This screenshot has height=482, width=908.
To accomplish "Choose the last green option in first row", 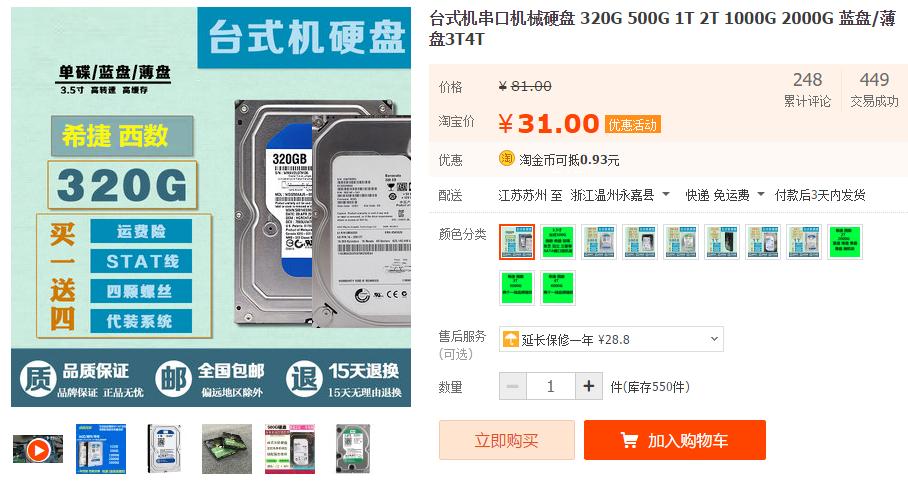I will (845, 242).
